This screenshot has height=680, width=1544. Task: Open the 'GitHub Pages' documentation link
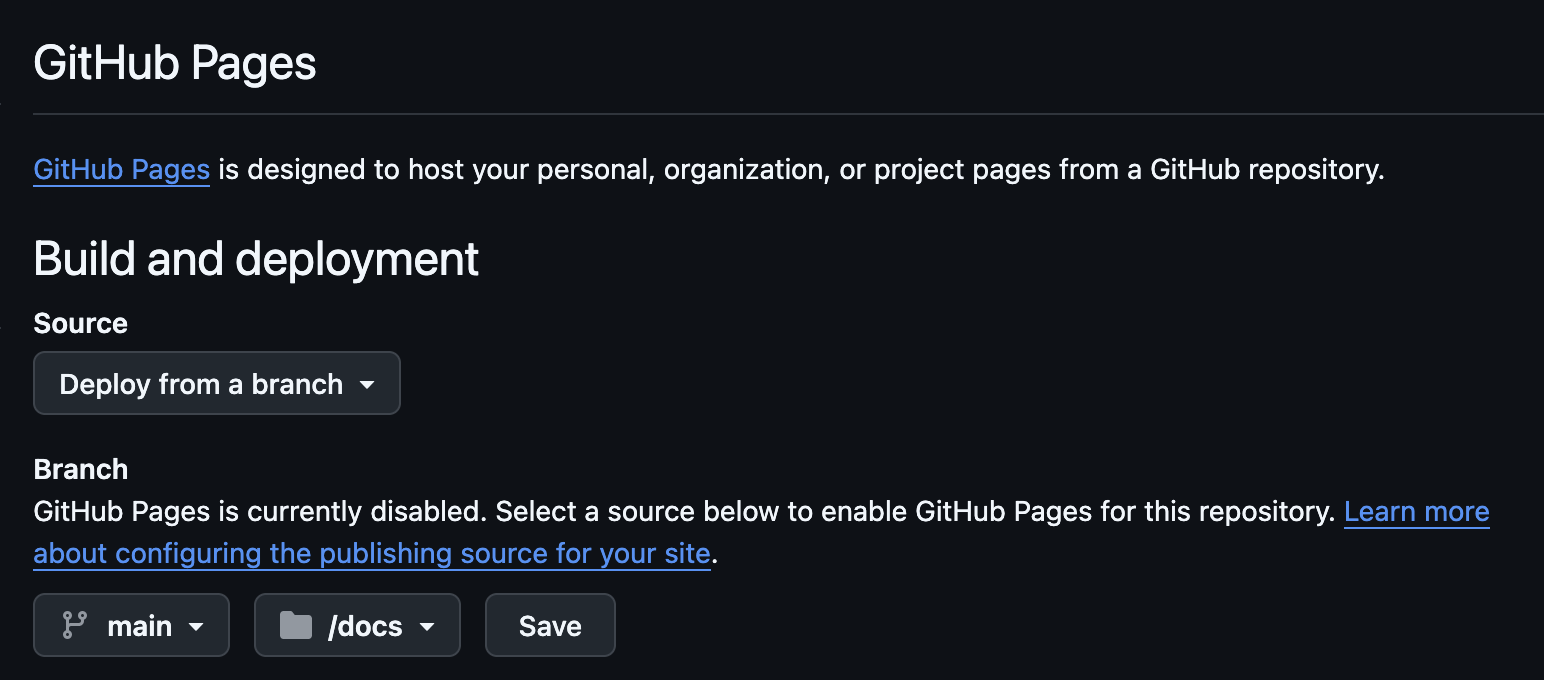pos(121,169)
